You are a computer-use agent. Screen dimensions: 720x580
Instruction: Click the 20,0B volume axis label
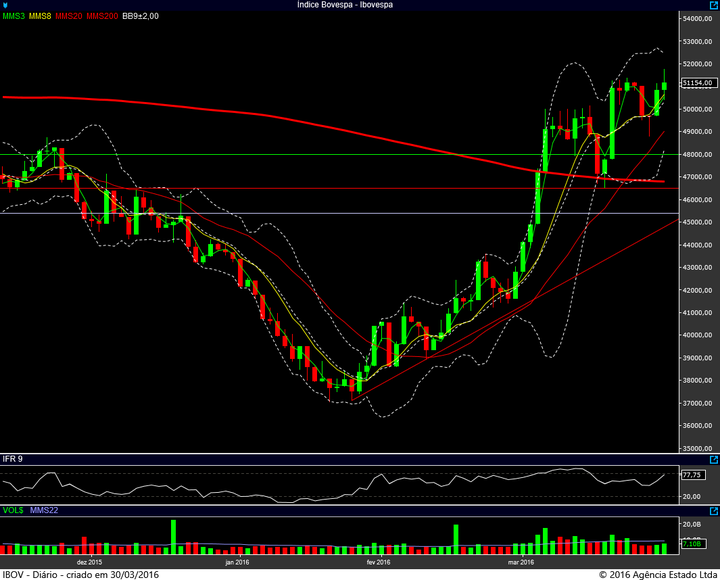692,524
